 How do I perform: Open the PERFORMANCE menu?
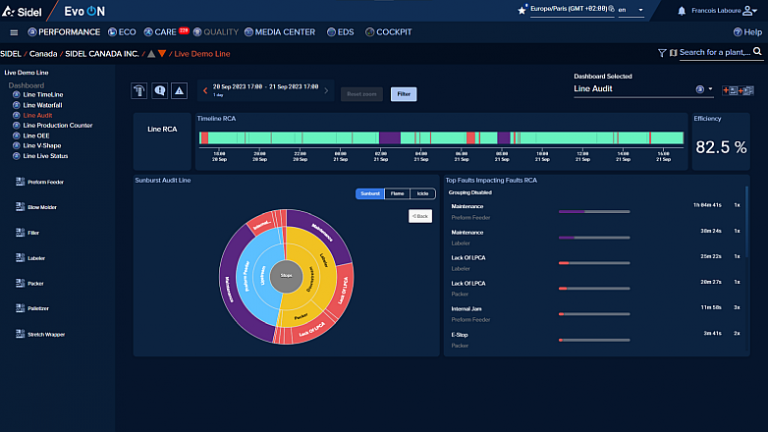[63, 32]
